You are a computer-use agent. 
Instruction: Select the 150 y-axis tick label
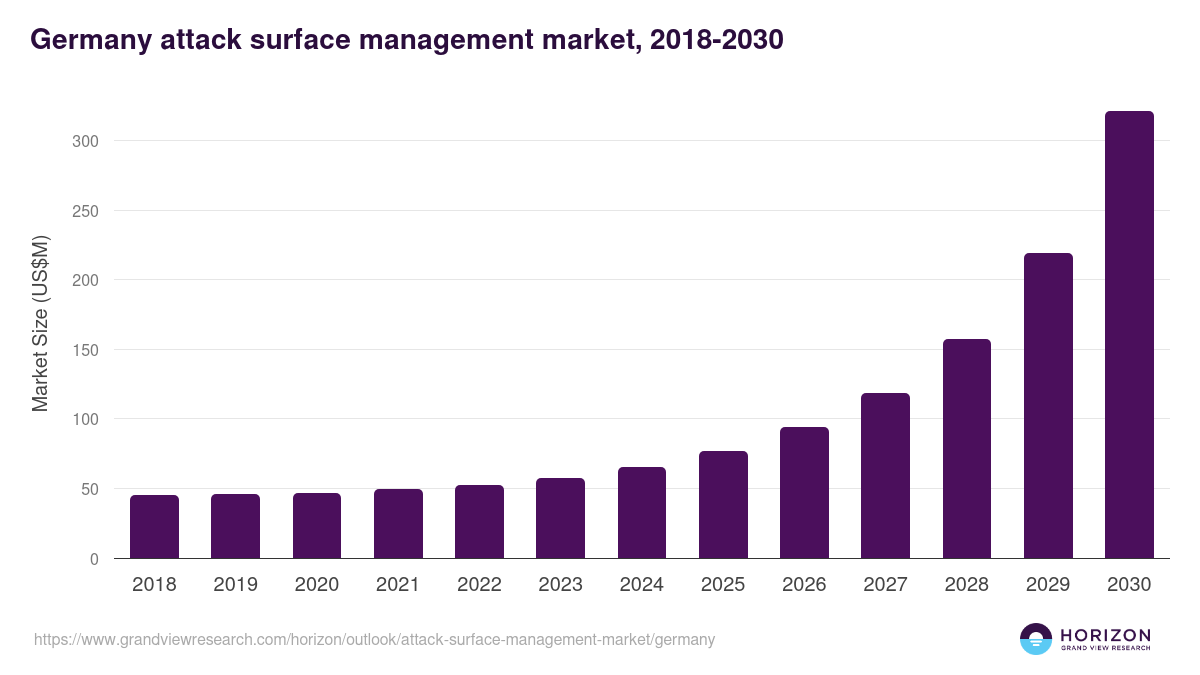[x=88, y=350]
